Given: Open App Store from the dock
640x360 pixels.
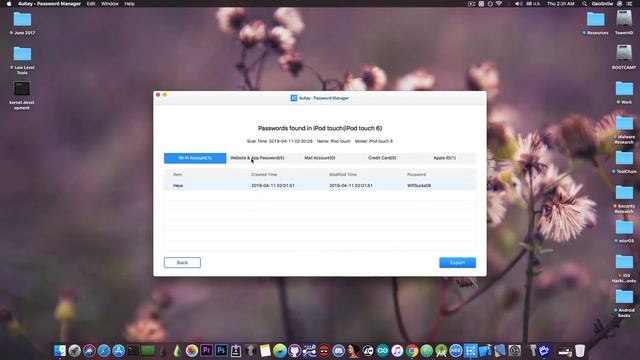Looking at the screenshot, I should (x=118, y=350).
